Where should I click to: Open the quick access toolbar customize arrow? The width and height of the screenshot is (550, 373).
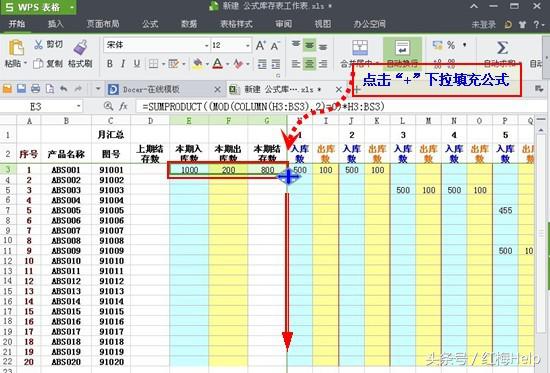[98, 89]
